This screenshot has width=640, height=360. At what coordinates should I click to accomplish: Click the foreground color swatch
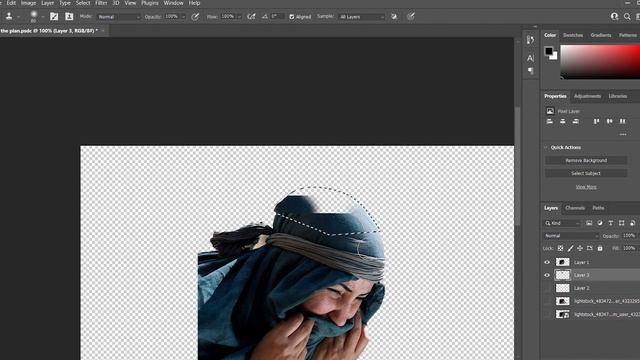tap(549, 51)
